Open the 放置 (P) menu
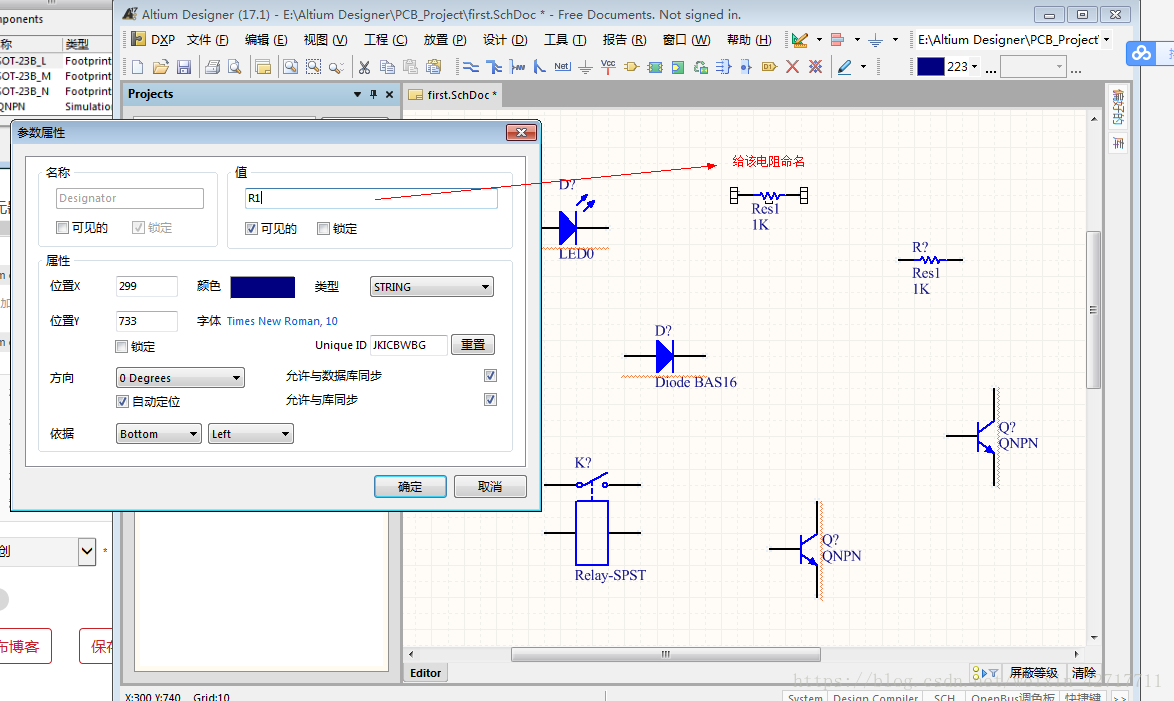 [445, 40]
